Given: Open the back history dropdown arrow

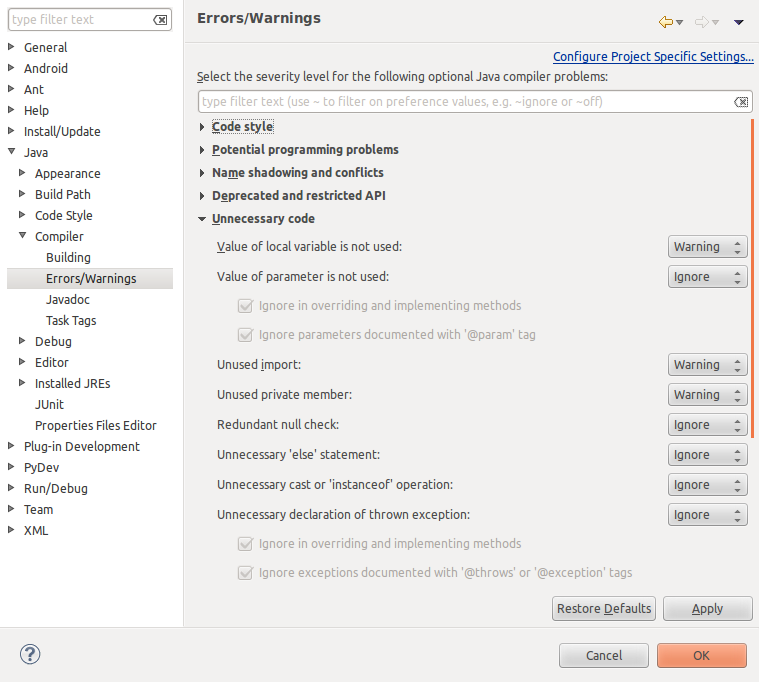Looking at the screenshot, I should tap(680, 23).
